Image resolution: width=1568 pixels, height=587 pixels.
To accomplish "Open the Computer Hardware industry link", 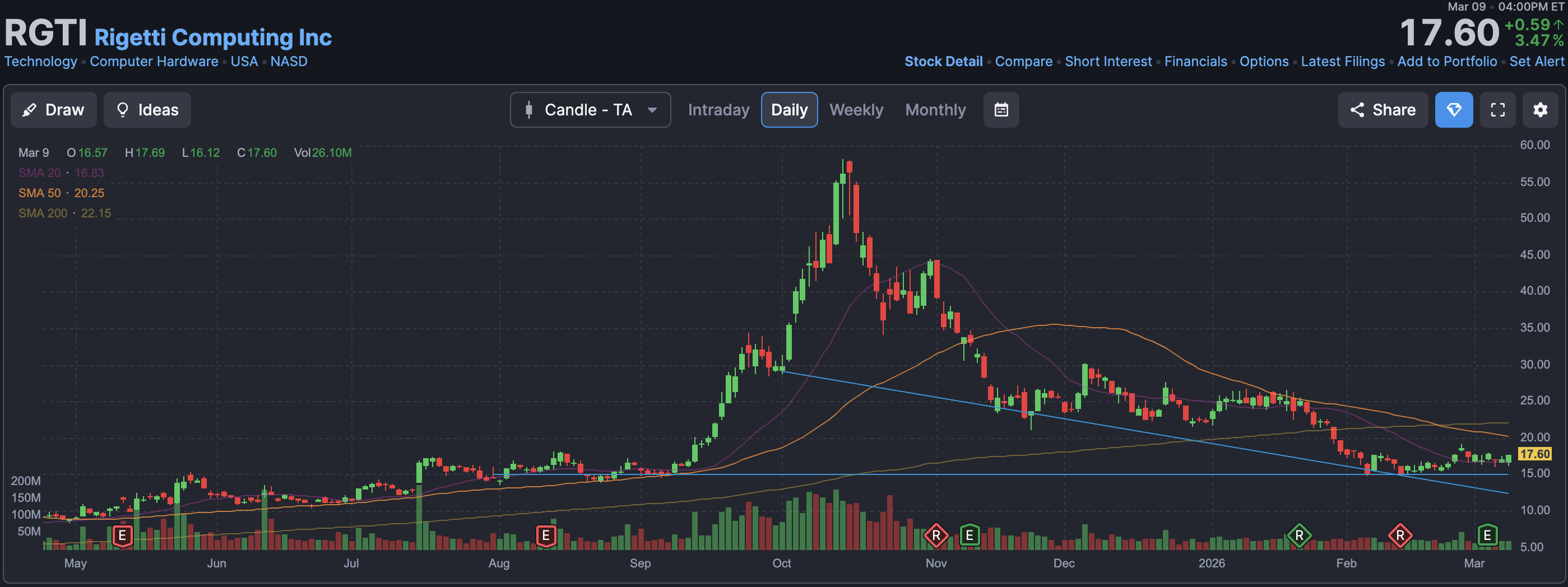I will tap(154, 62).
